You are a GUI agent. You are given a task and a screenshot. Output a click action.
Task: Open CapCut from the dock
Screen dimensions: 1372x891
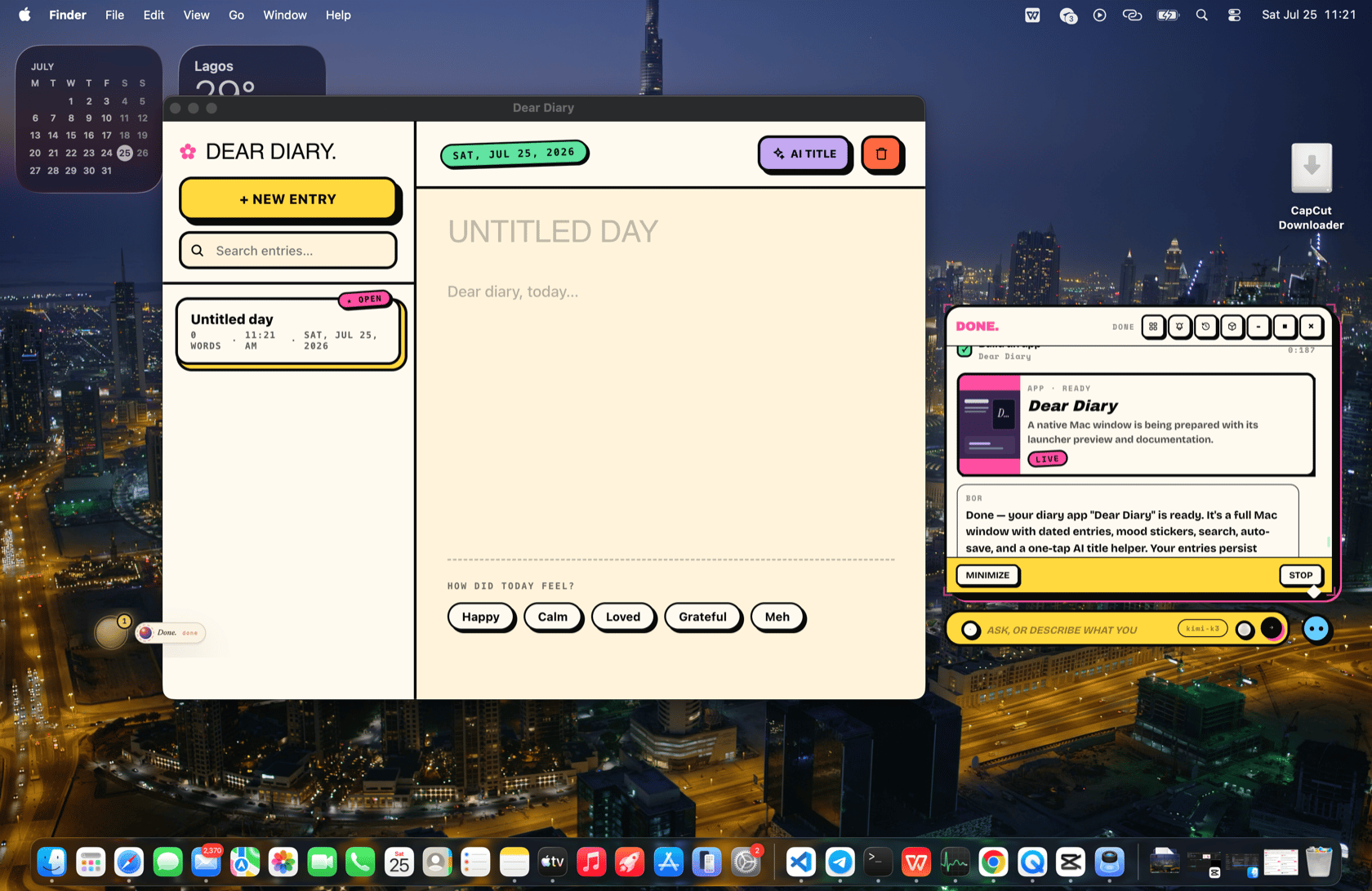pos(1071,862)
